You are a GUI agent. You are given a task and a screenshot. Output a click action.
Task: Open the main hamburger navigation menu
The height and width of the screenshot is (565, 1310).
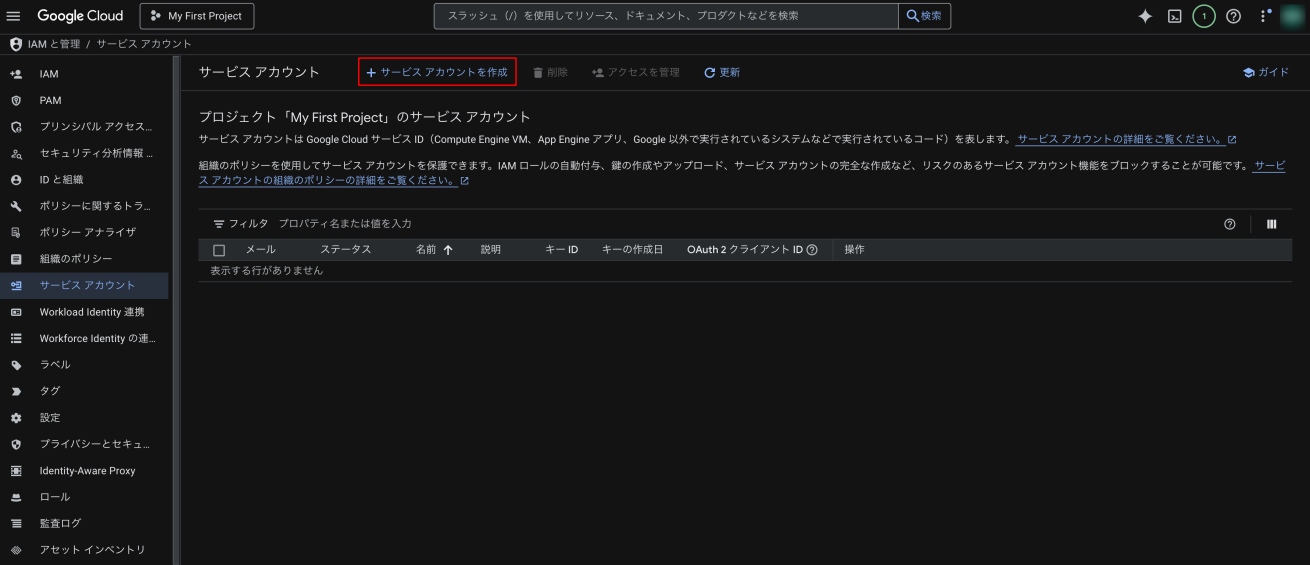coord(14,16)
